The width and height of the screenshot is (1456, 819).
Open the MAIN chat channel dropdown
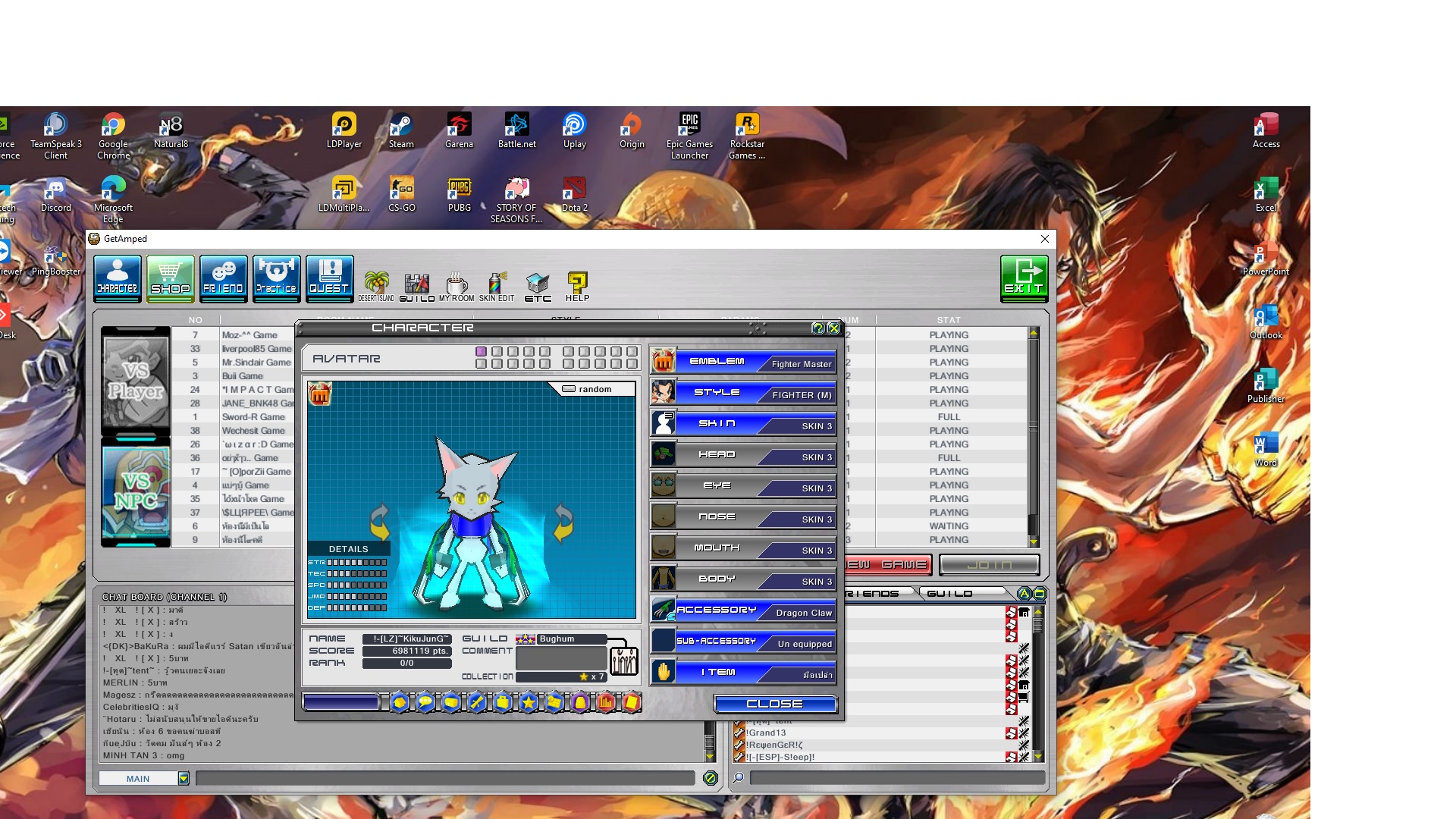[x=184, y=778]
